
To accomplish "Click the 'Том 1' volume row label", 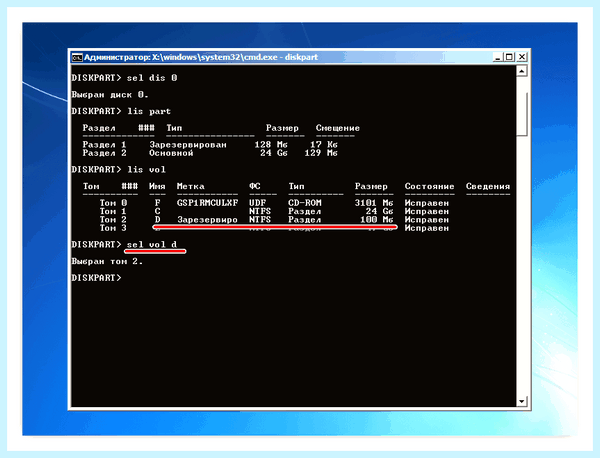I will point(113,211).
